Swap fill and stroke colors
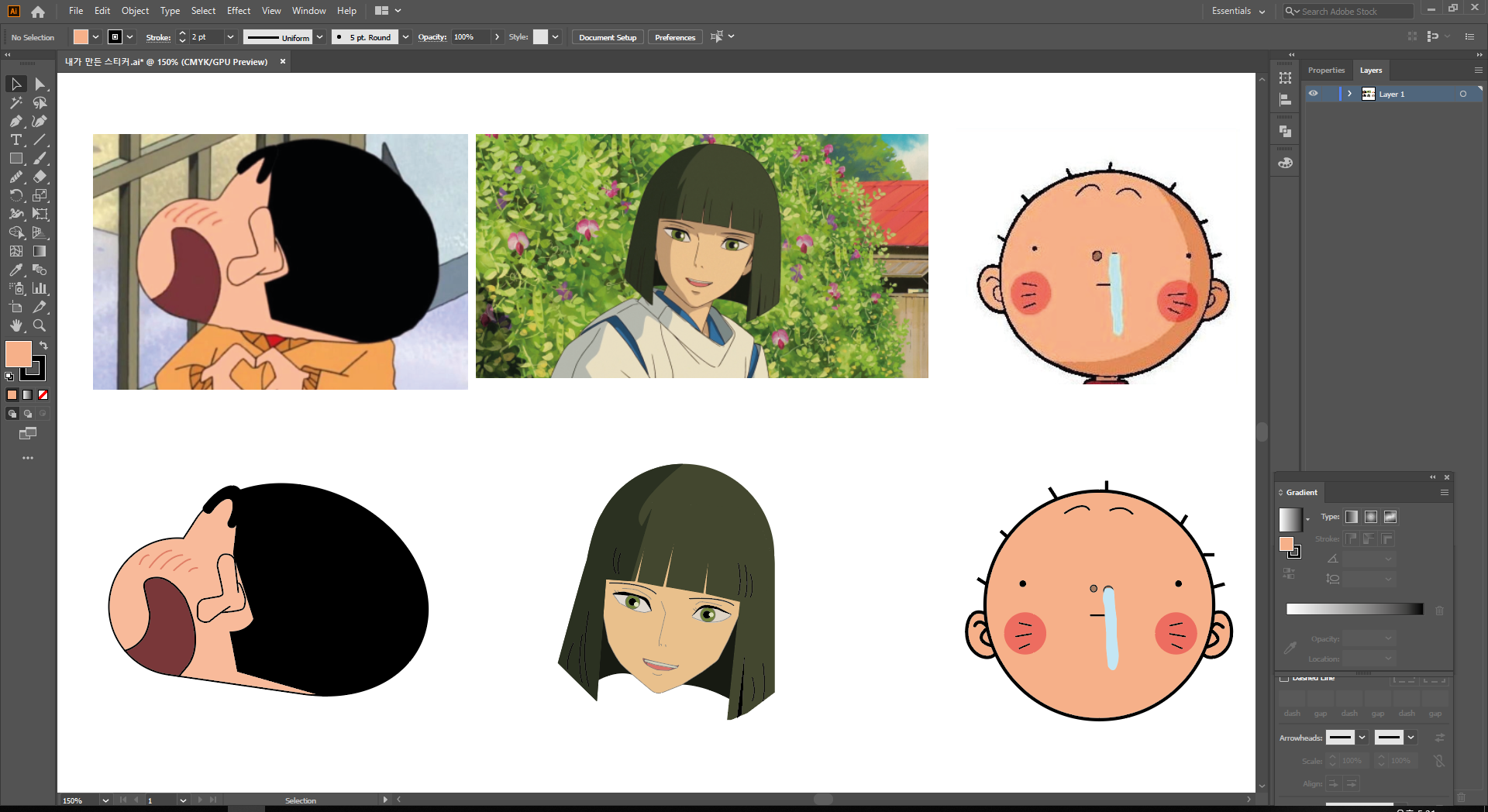This screenshot has height=812, width=1488. click(x=43, y=346)
